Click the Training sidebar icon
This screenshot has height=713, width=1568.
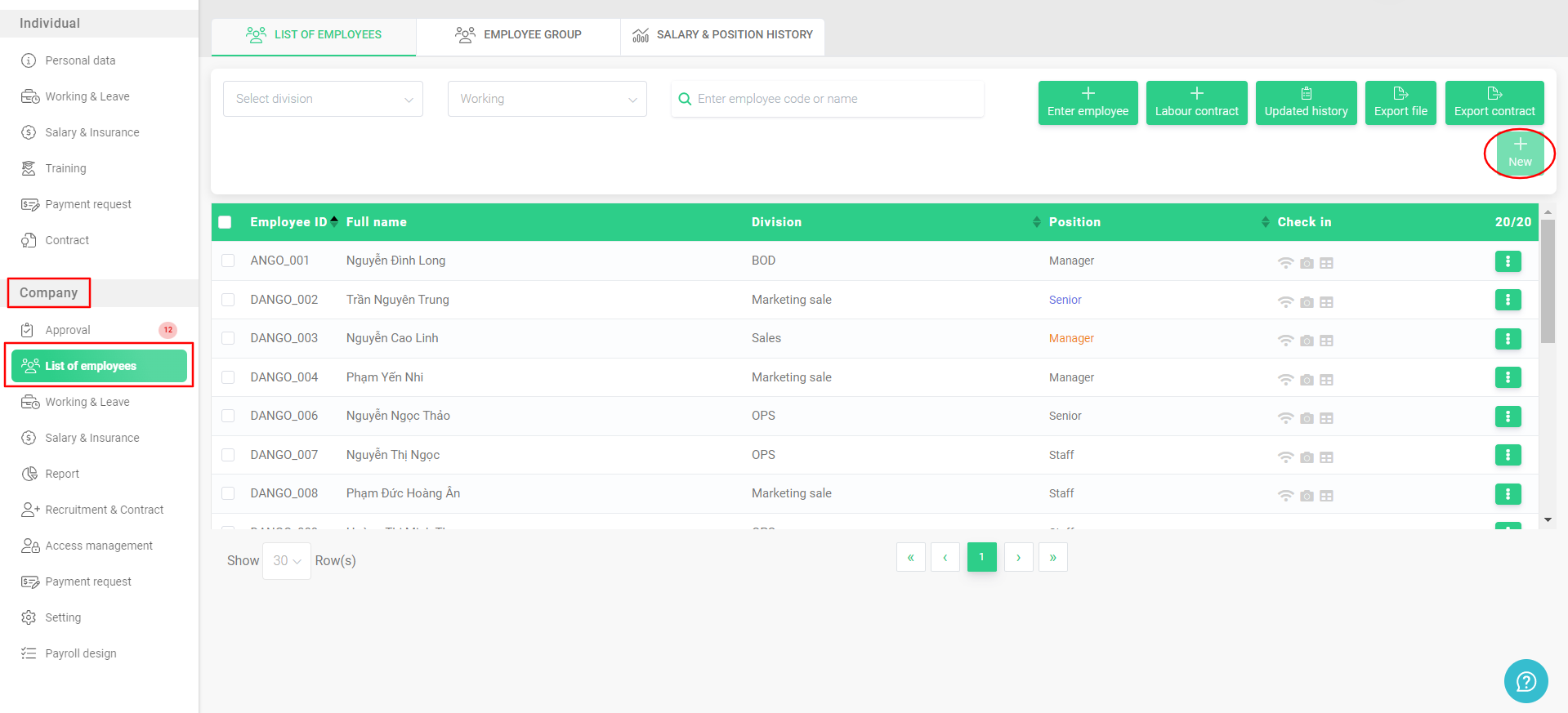click(29, 168)
